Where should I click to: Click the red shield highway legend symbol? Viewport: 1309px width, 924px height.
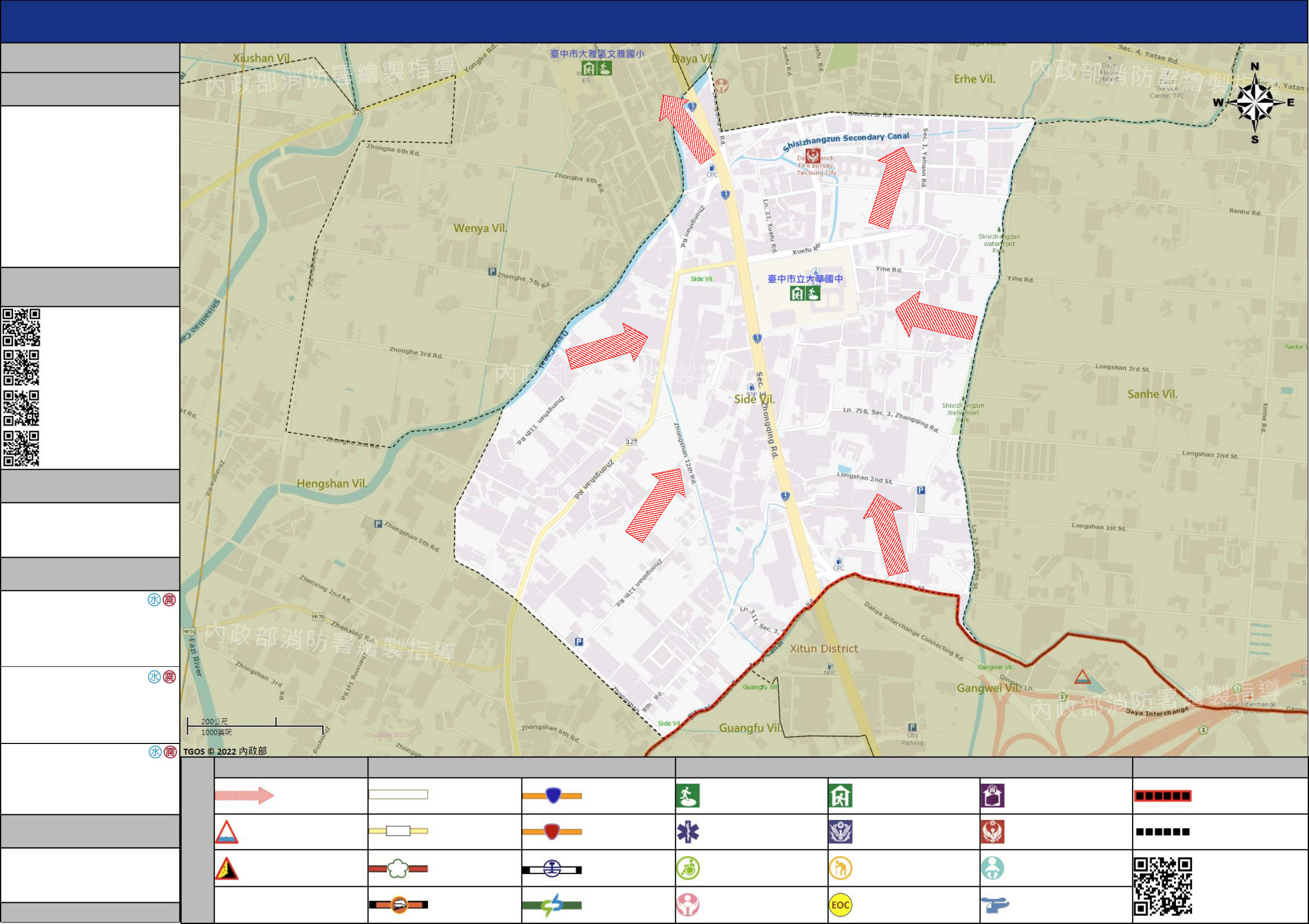point(552,832)
